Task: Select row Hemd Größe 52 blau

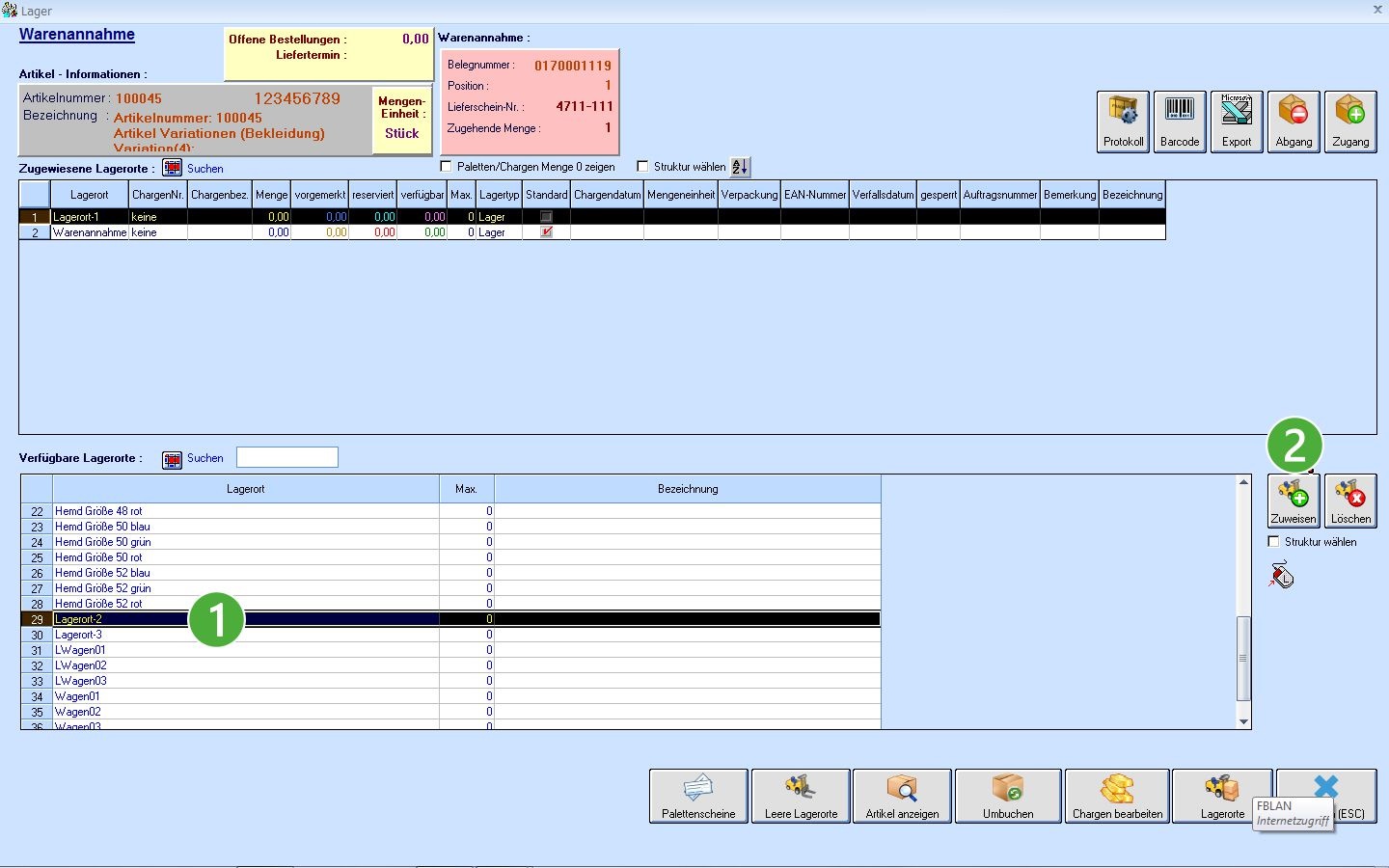Action: pos(450,573)
